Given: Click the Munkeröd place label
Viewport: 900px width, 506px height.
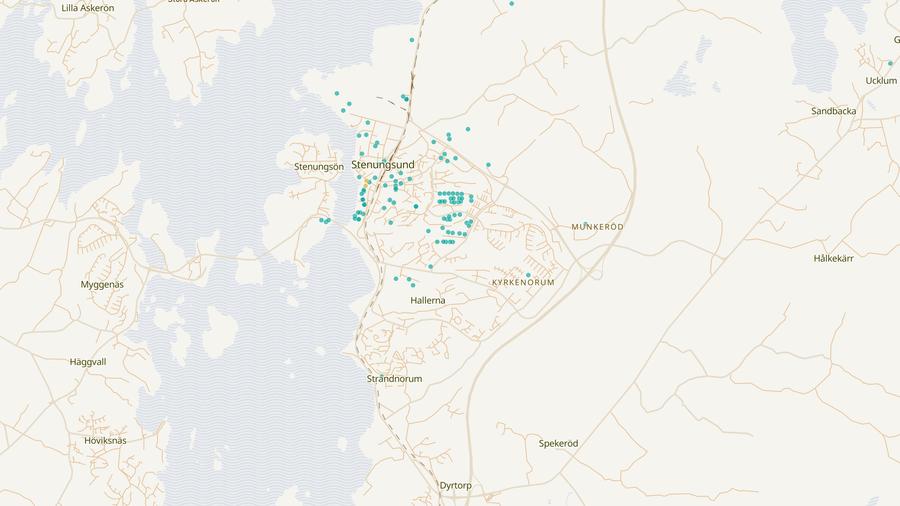Looking at the screenshot, I should point(597,227).
